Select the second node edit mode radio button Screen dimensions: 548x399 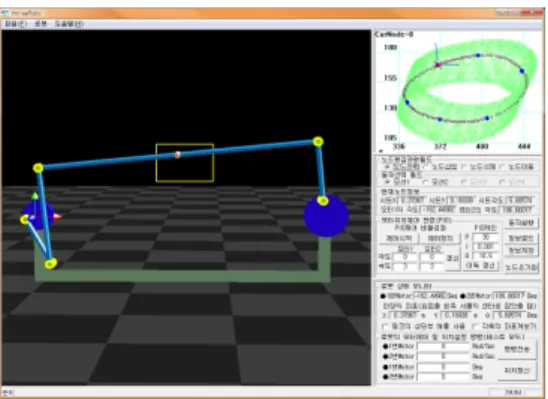coord(426,167)
